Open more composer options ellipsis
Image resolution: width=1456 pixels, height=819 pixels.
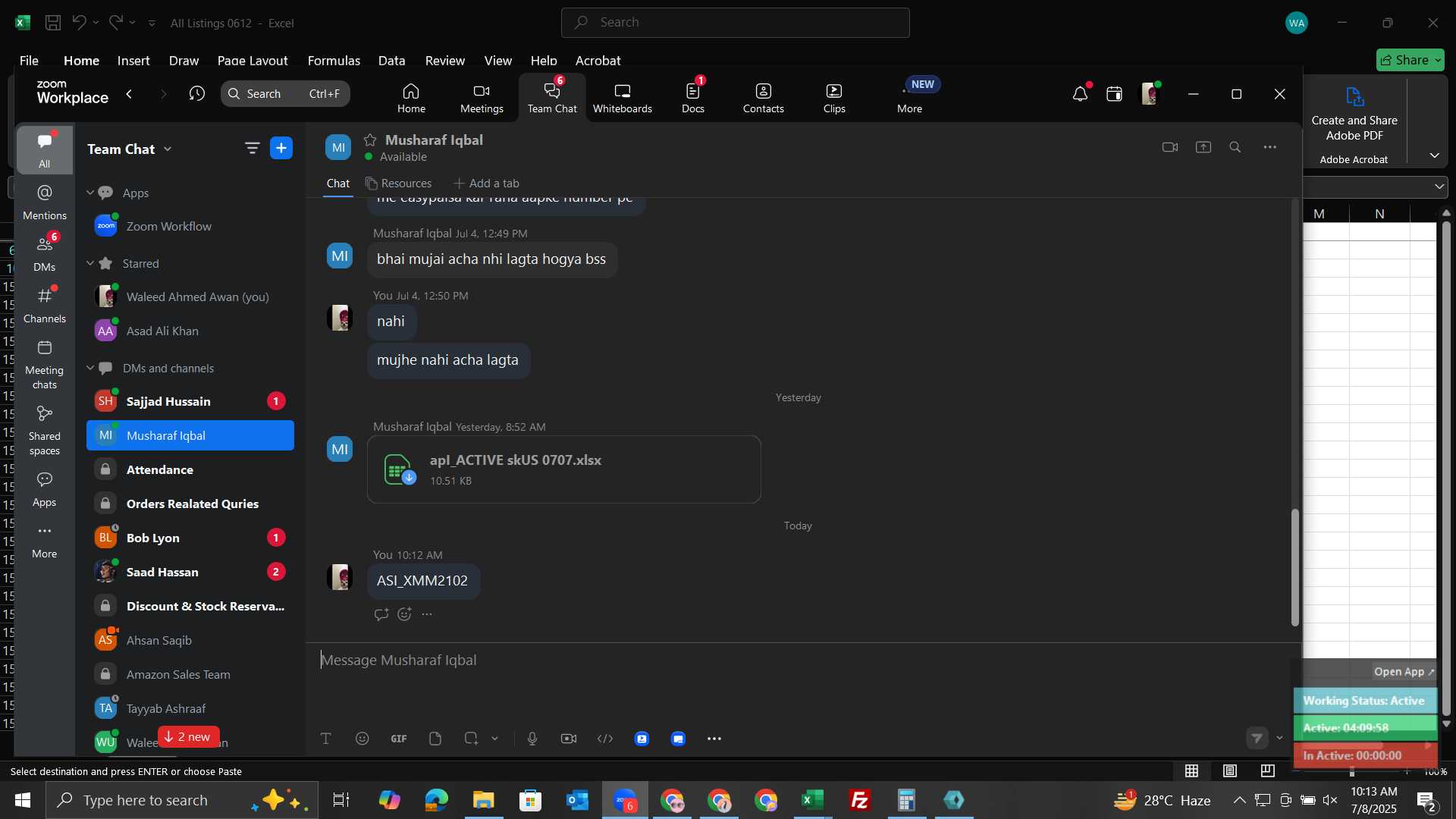point(714,739)
